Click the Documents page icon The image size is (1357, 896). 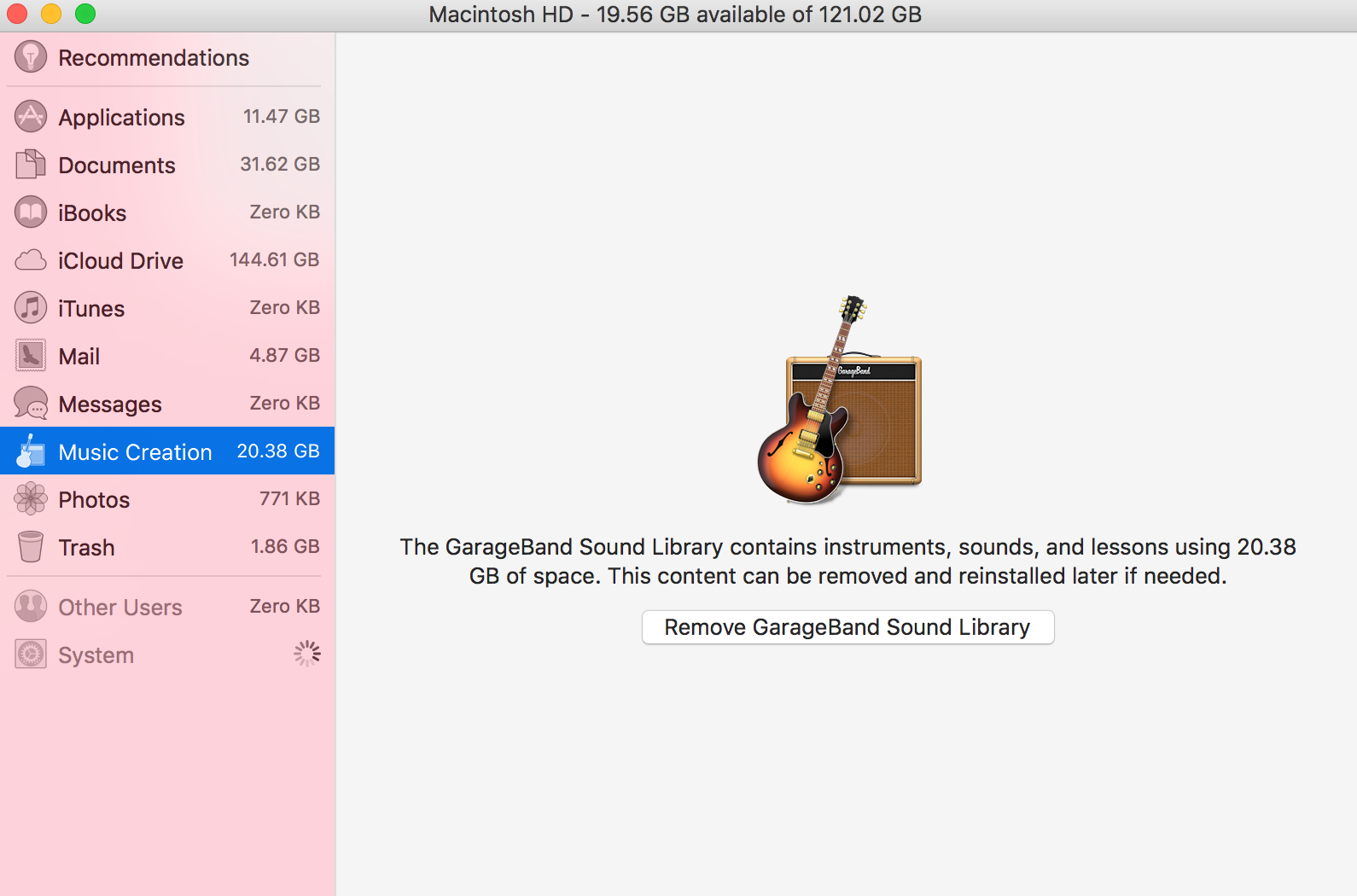click(31, 164)
